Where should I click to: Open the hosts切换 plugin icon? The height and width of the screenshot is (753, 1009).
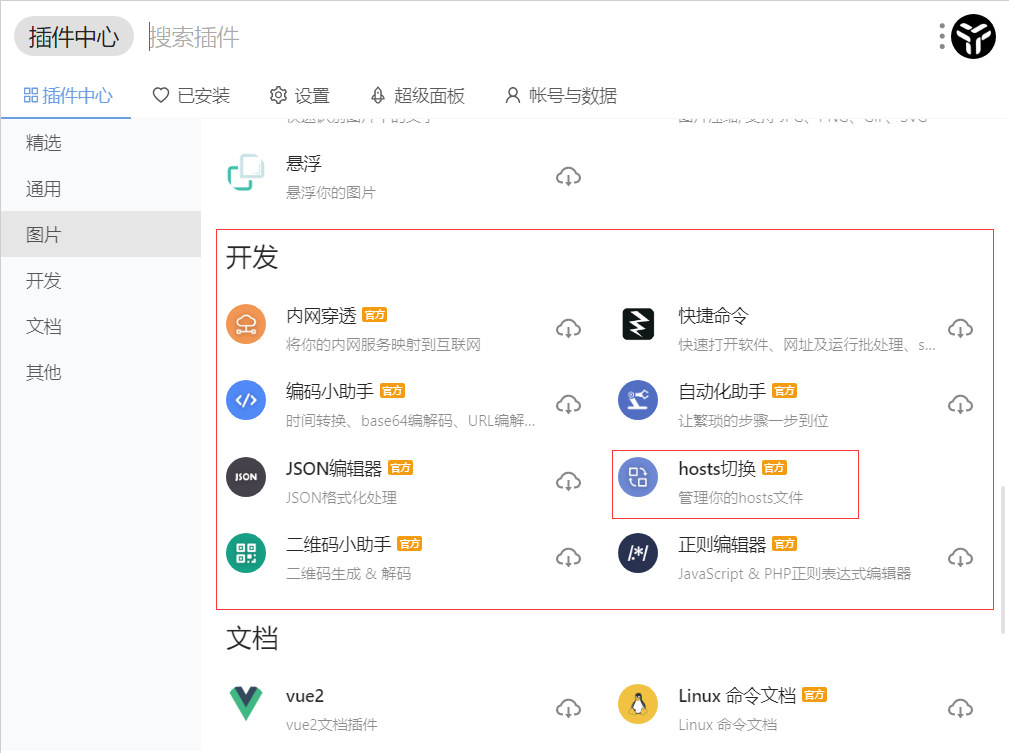638,478
